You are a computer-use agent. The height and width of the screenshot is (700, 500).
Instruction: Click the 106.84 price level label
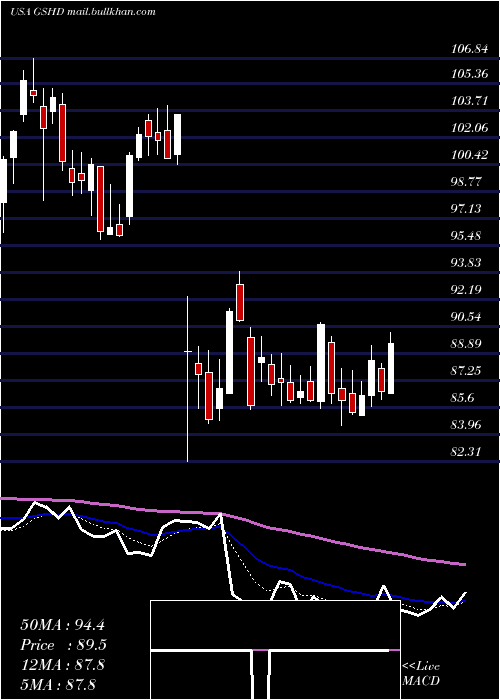[x=469, y=50]
